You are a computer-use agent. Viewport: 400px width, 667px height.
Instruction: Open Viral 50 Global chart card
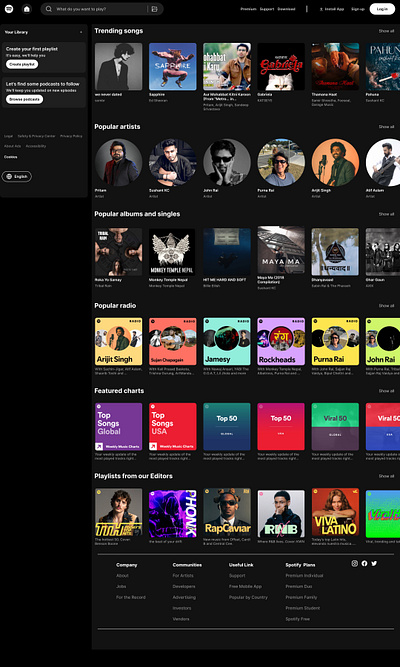coord(335,427)
